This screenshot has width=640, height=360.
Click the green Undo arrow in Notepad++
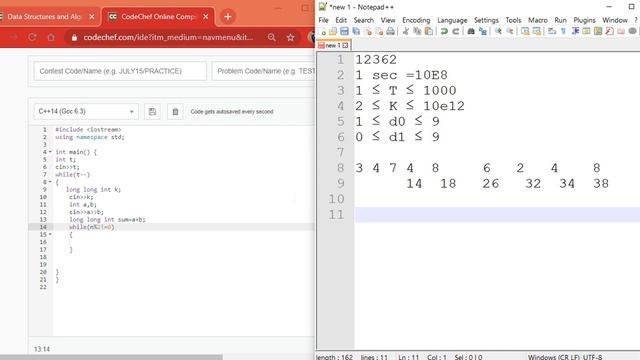(x=444, y=31)
